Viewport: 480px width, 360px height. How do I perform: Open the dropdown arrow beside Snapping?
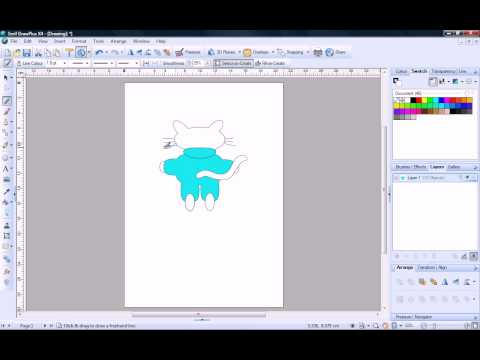point(308,52)
